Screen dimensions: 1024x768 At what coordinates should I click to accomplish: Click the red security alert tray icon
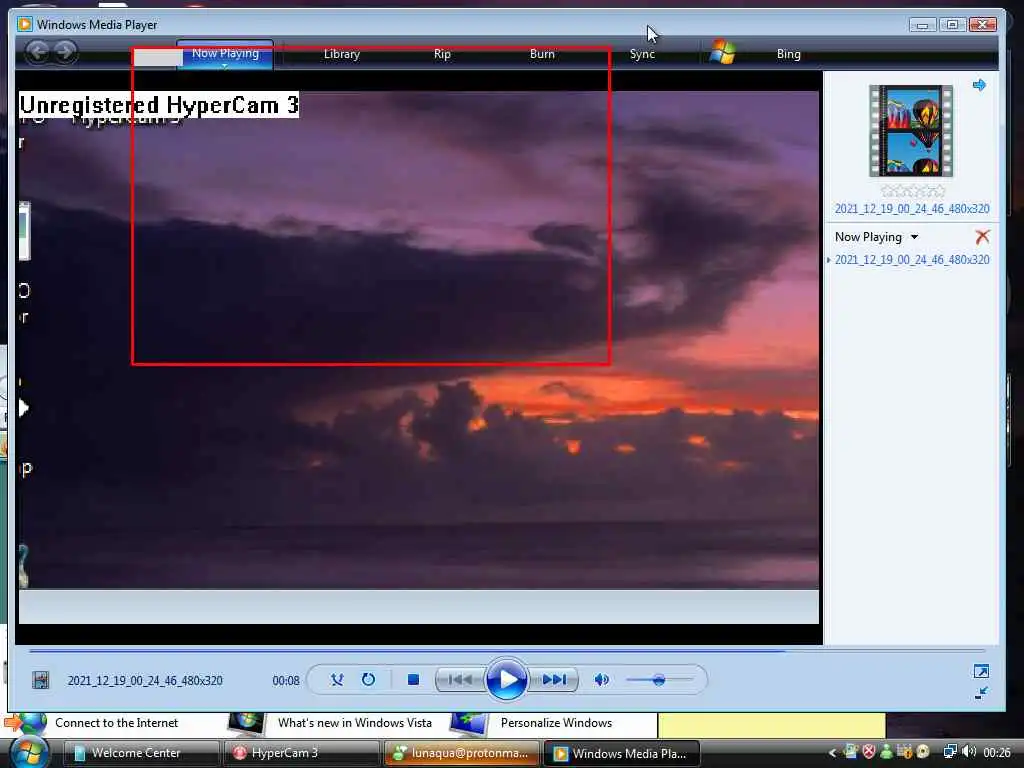(869, 752)
